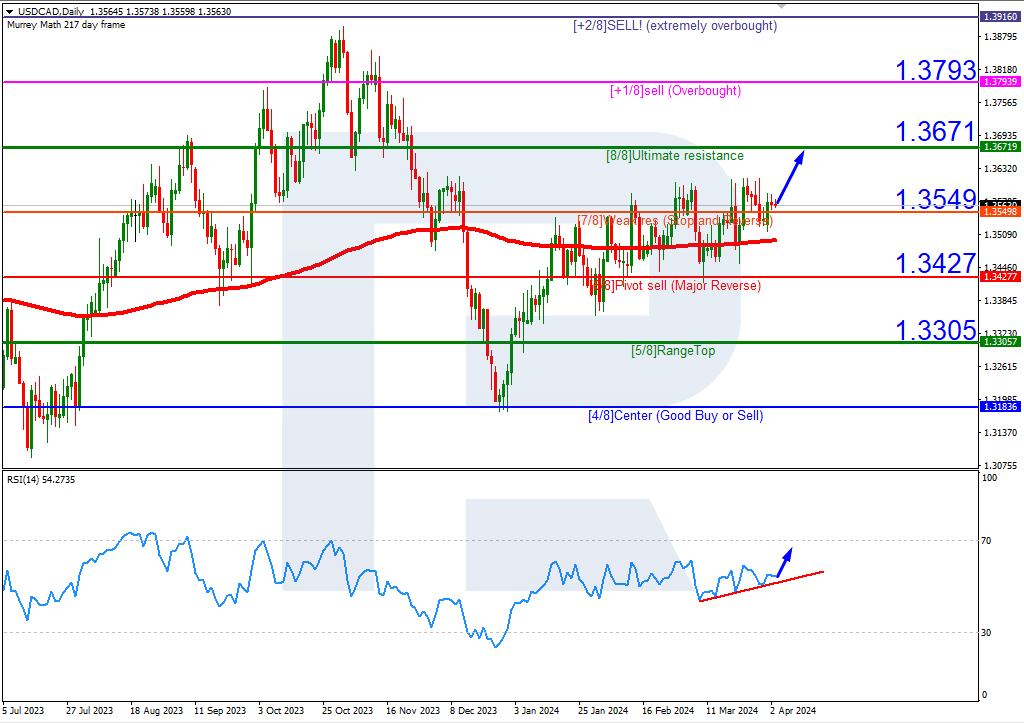Select the 2 Apr 2024 date label
This screenshot has height=723, width=1024.
click(793, 711)
